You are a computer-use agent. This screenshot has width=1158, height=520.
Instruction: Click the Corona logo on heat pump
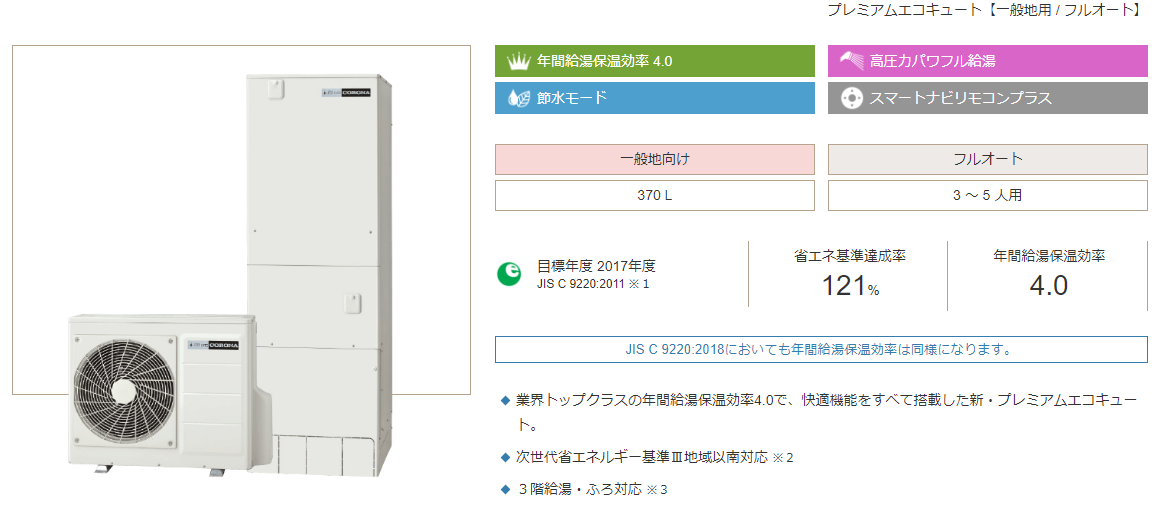[213, 344]
